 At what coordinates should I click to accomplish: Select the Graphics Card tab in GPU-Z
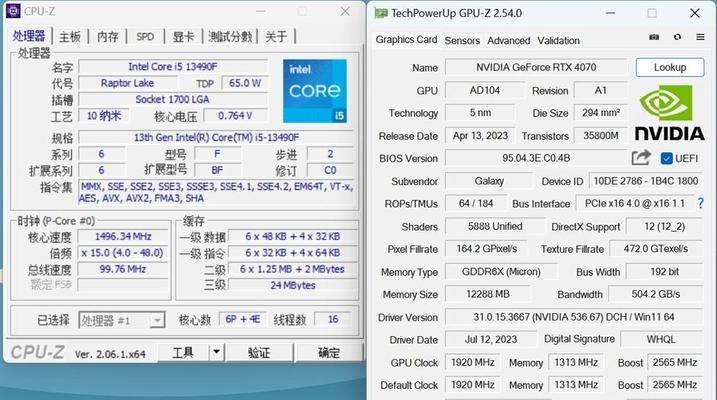point(406,40)
